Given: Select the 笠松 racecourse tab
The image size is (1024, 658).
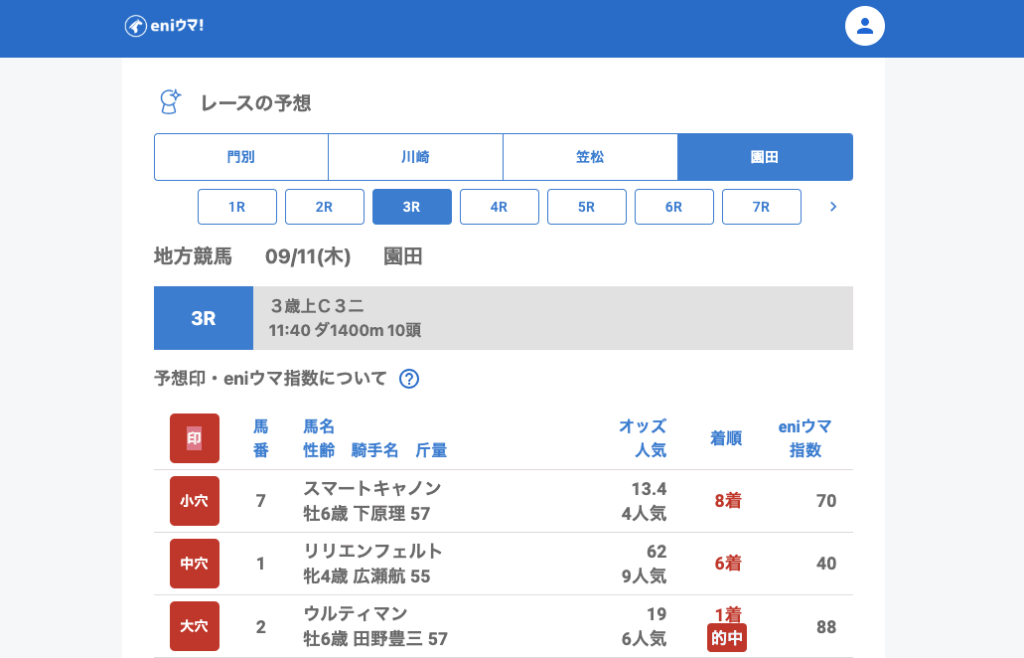Looking at the screenshot, I should click(x=590, y=157).
